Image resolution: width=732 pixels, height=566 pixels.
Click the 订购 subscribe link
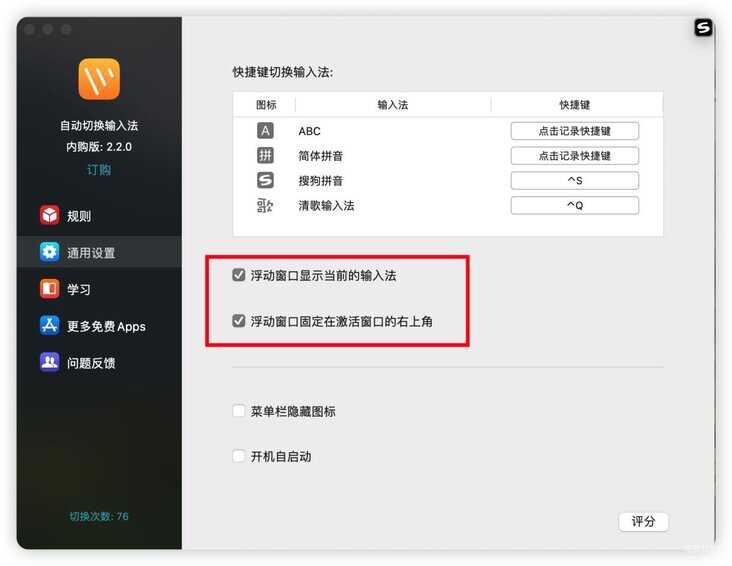[99, 170]
